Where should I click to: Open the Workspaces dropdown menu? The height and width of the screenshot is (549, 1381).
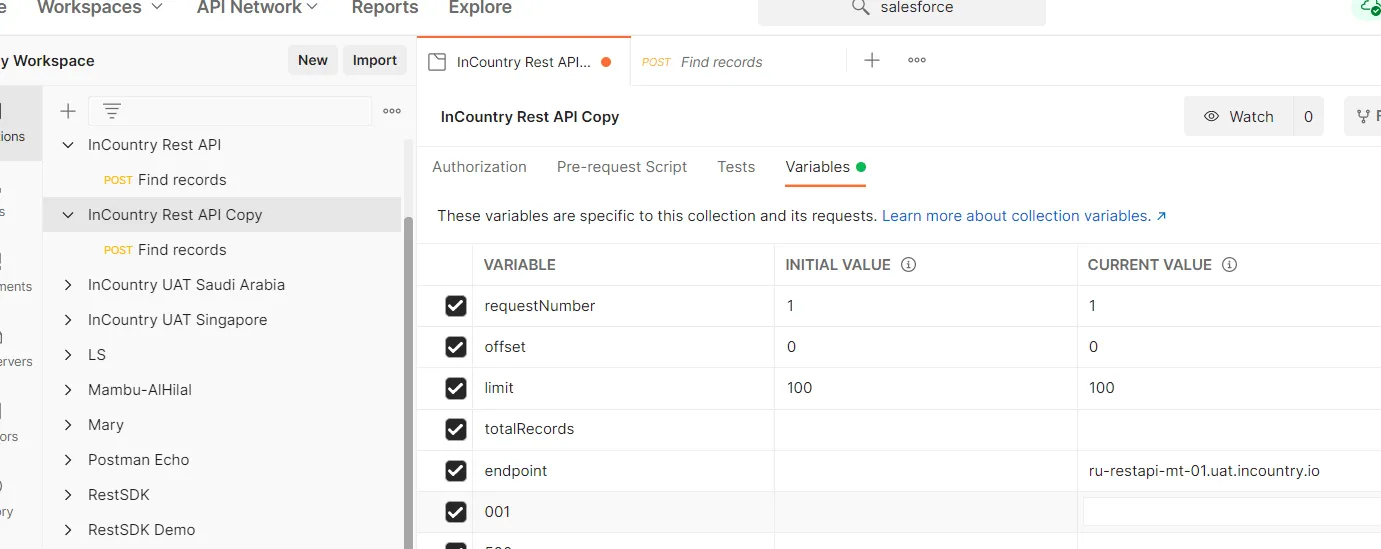coord(100,8)
